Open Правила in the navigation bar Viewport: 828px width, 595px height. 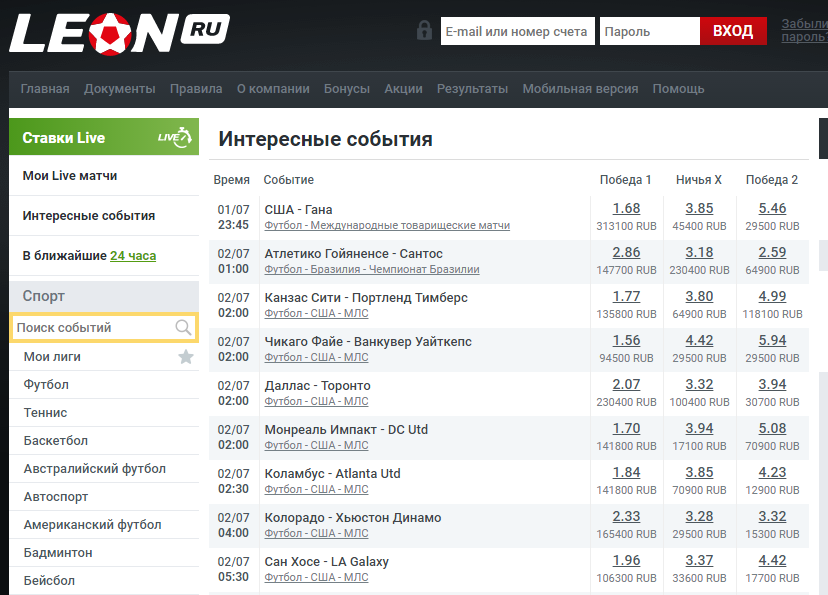196,89
